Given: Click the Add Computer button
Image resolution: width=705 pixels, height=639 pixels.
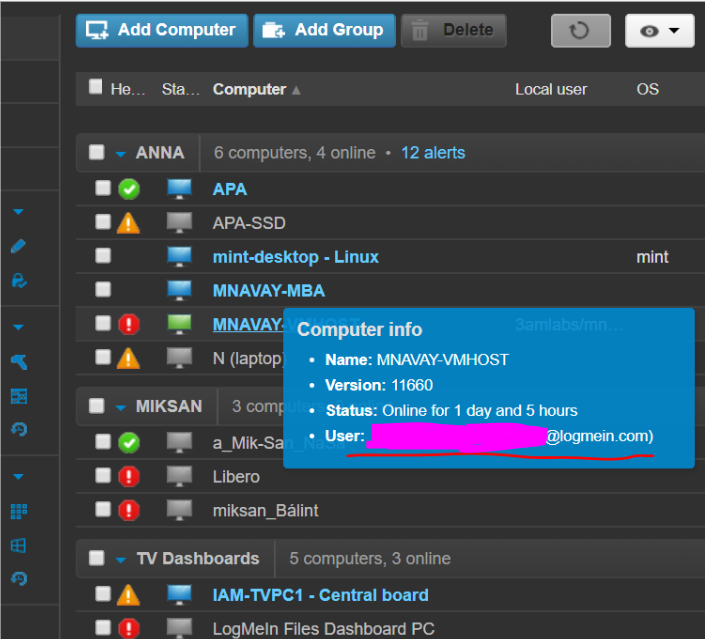Looking at the screenshot, I should click(162, 31).
